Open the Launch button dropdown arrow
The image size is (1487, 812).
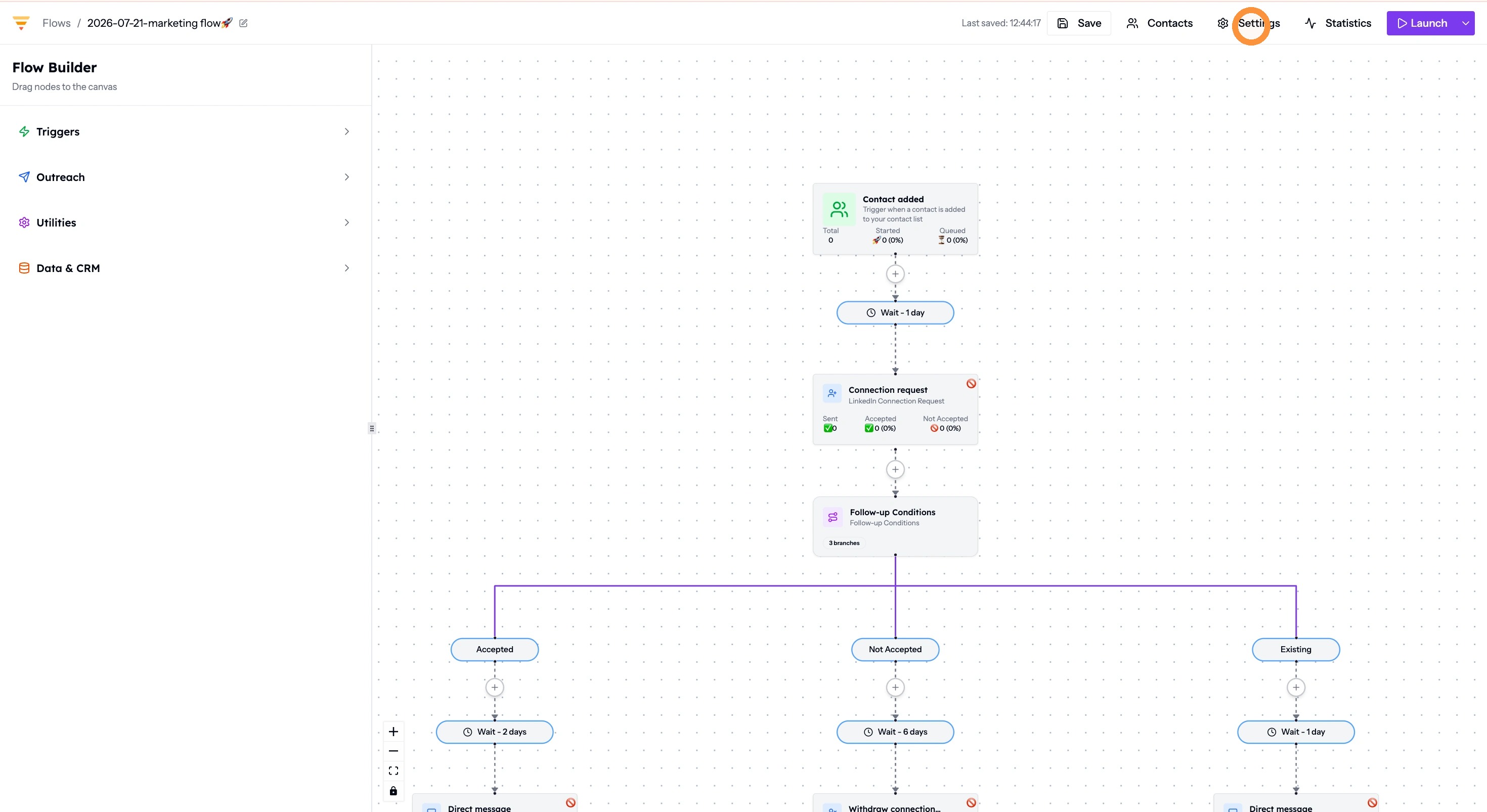(1465, 23)
